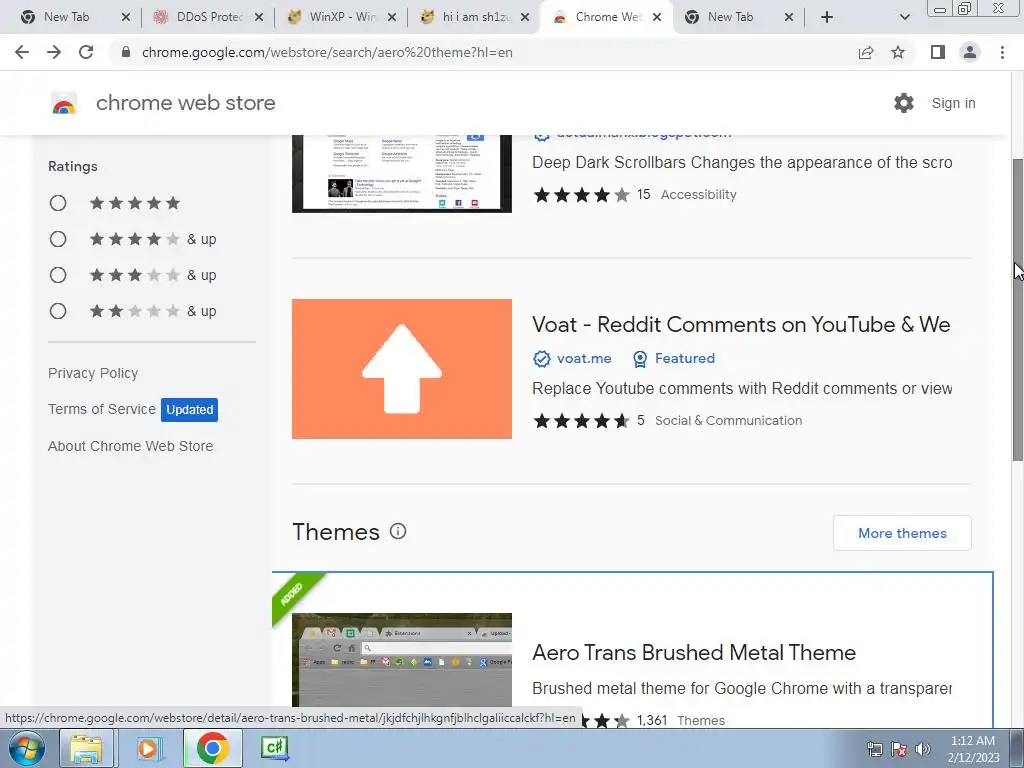
Task: Filter by four stars & up
Action: (58, 239)
